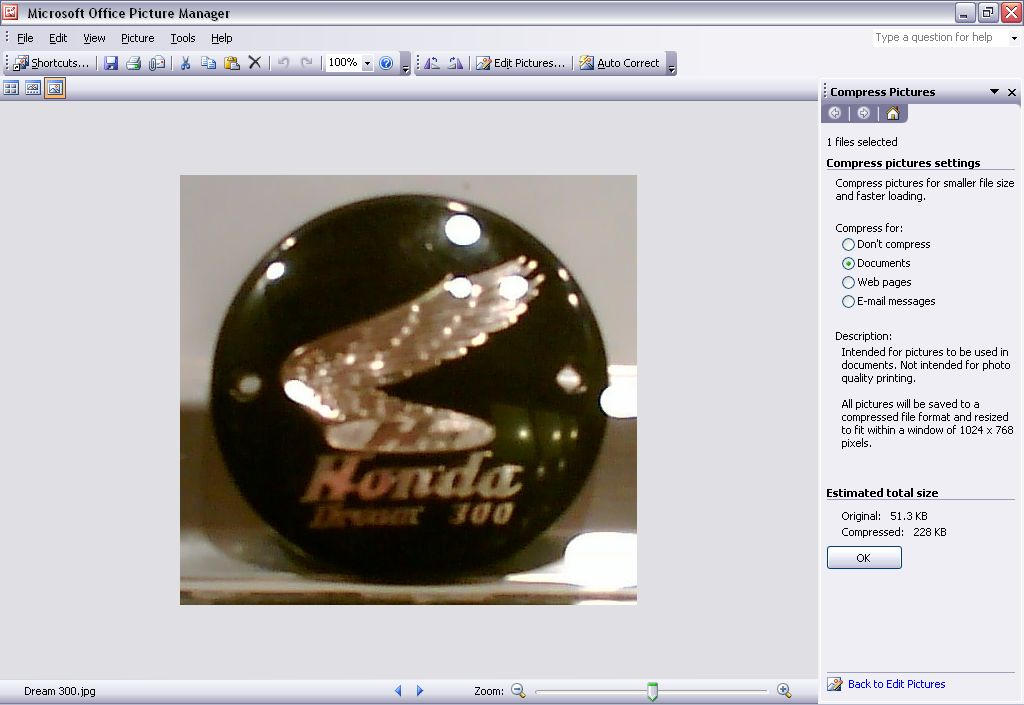Open the help question dropdown arrow
1024x705 pixels.
click(1013, 38)
